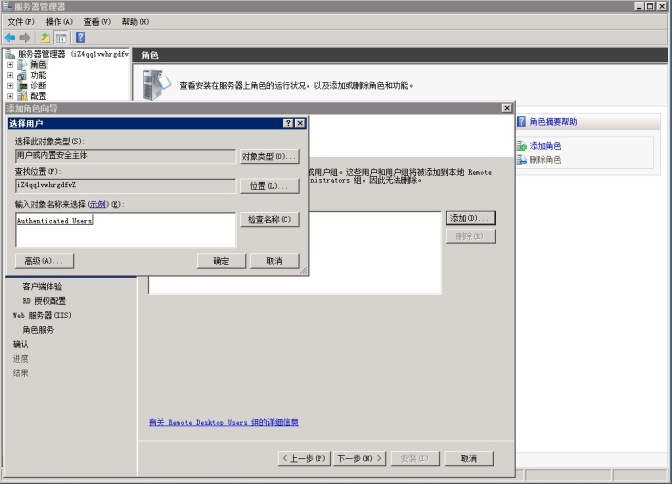The image size is (672, 484).
Task: Click the 诊断 tree node icon
Action: 22,86
